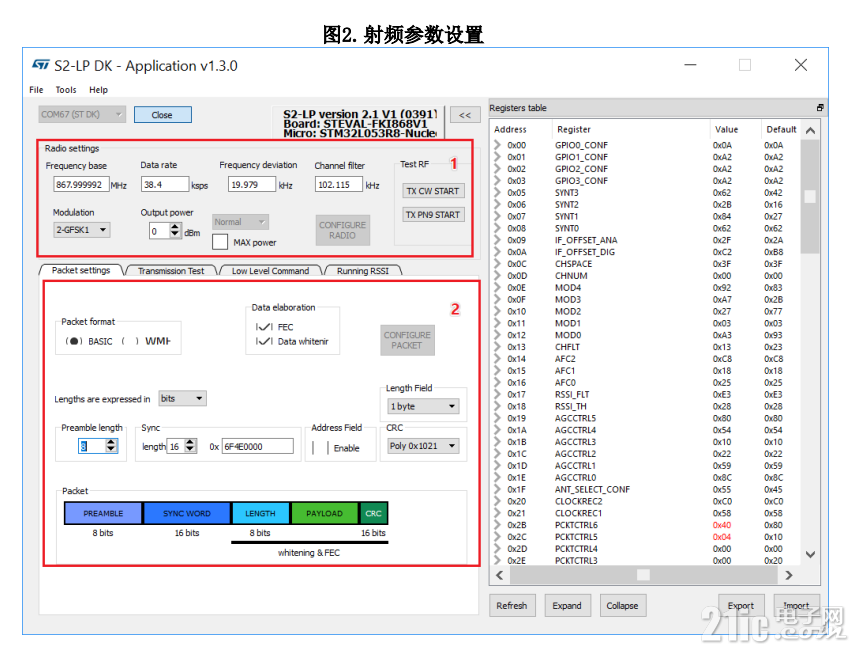Click the Expand registers button
The image size is (855, 649).
point(567,606)
